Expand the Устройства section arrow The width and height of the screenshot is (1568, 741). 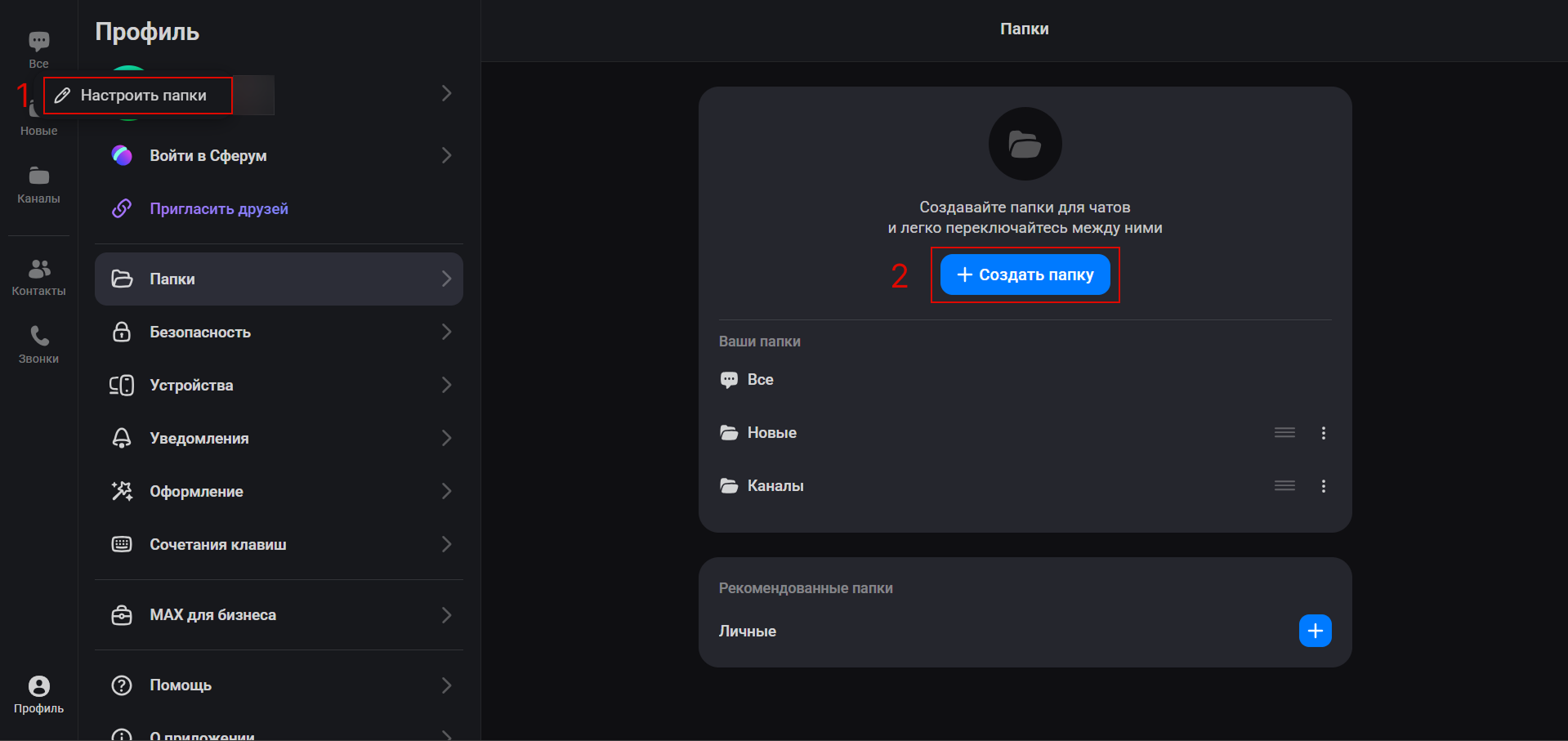[446, 385]
